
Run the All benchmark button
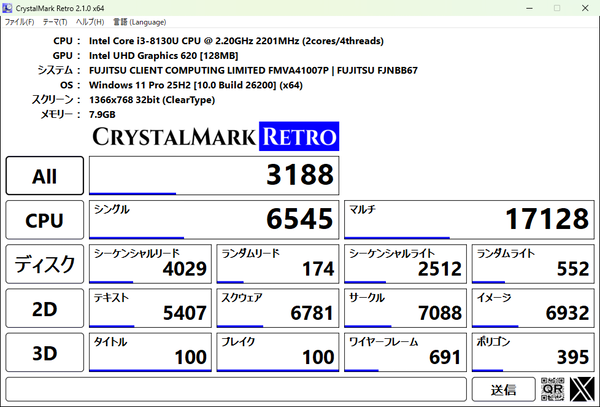45,176
